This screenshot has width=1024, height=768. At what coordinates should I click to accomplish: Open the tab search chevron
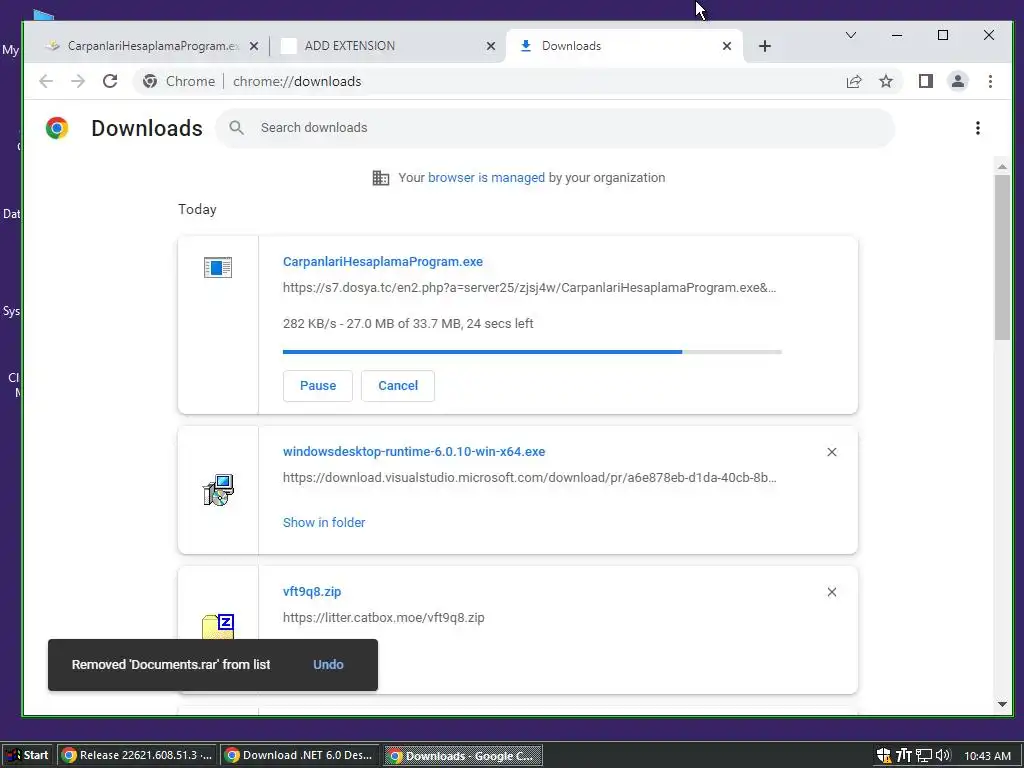pos(850,35)
